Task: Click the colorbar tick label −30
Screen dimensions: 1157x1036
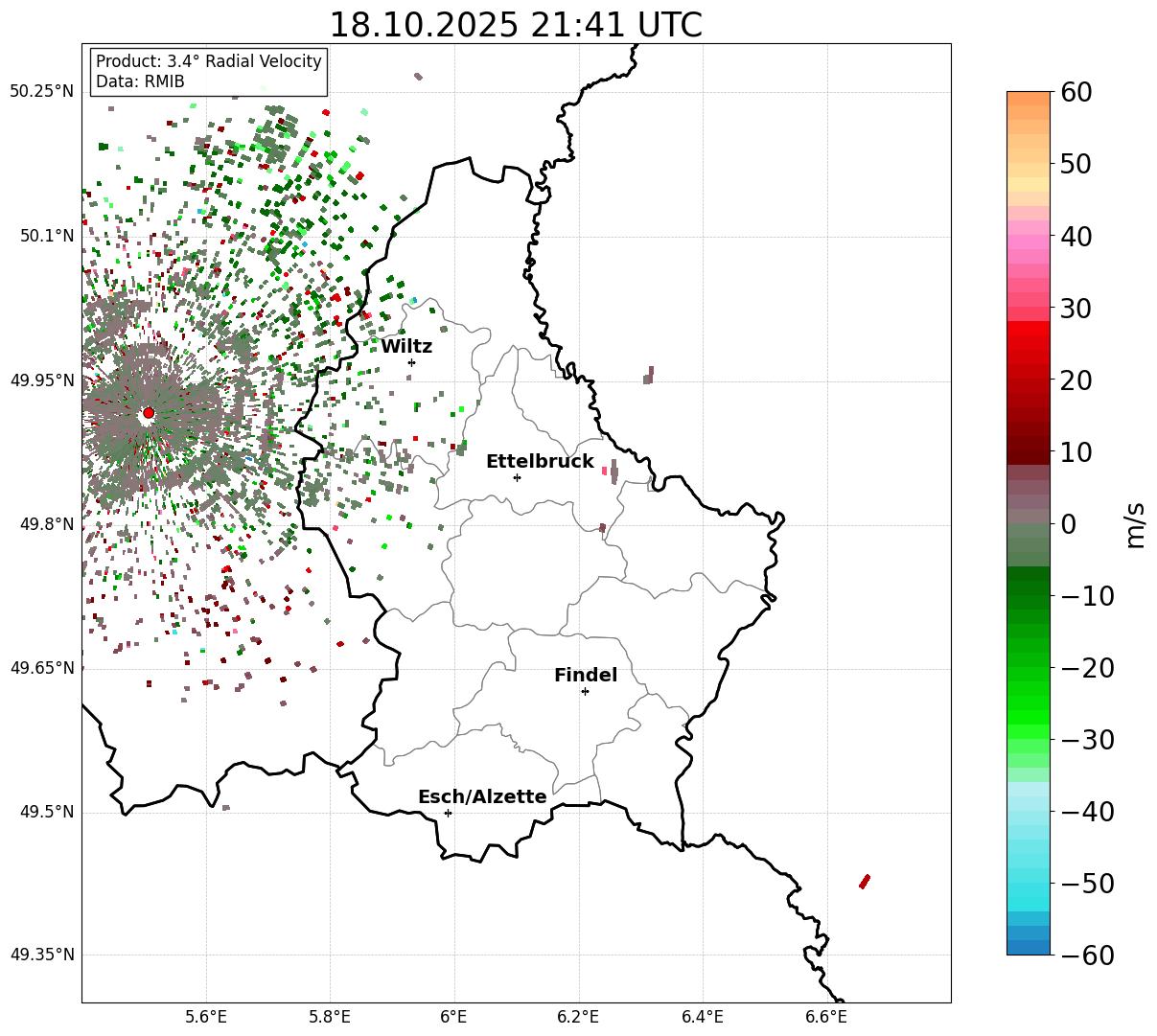Action: tap(1088, 739)
